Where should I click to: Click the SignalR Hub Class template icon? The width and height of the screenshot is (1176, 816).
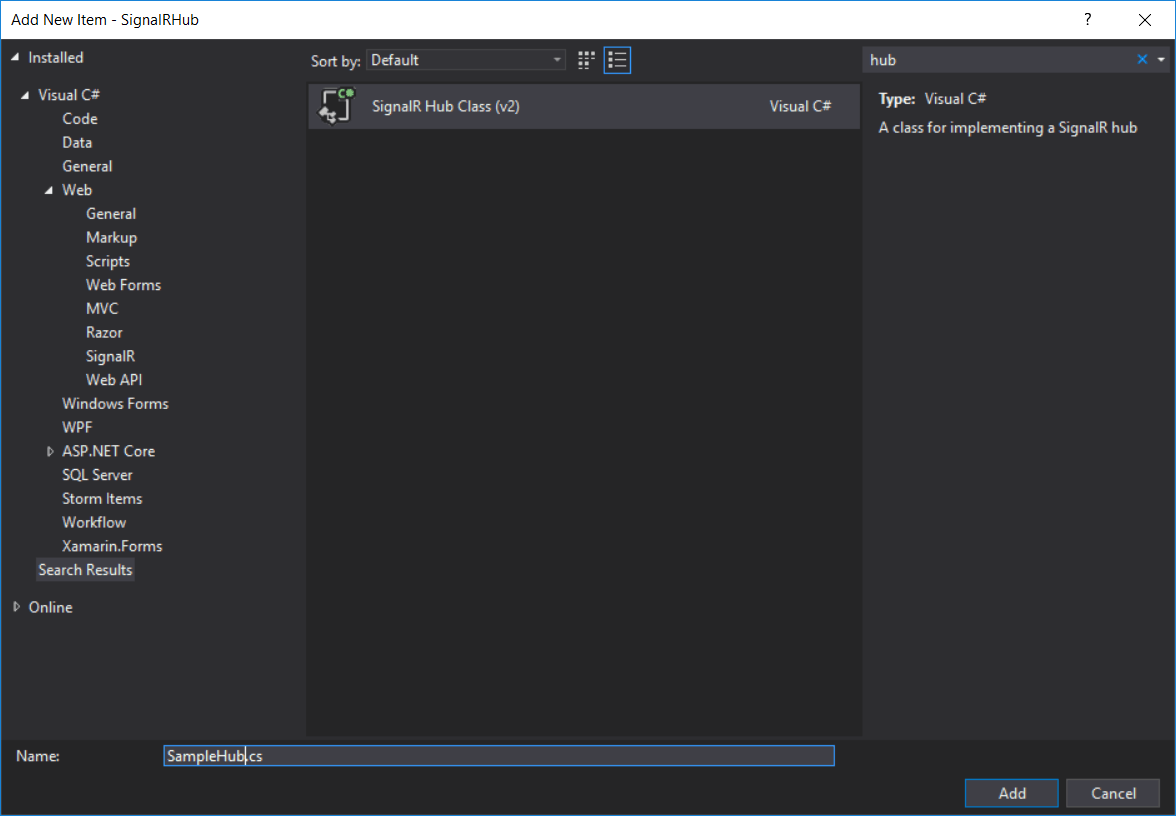click(x=337, y=106)
